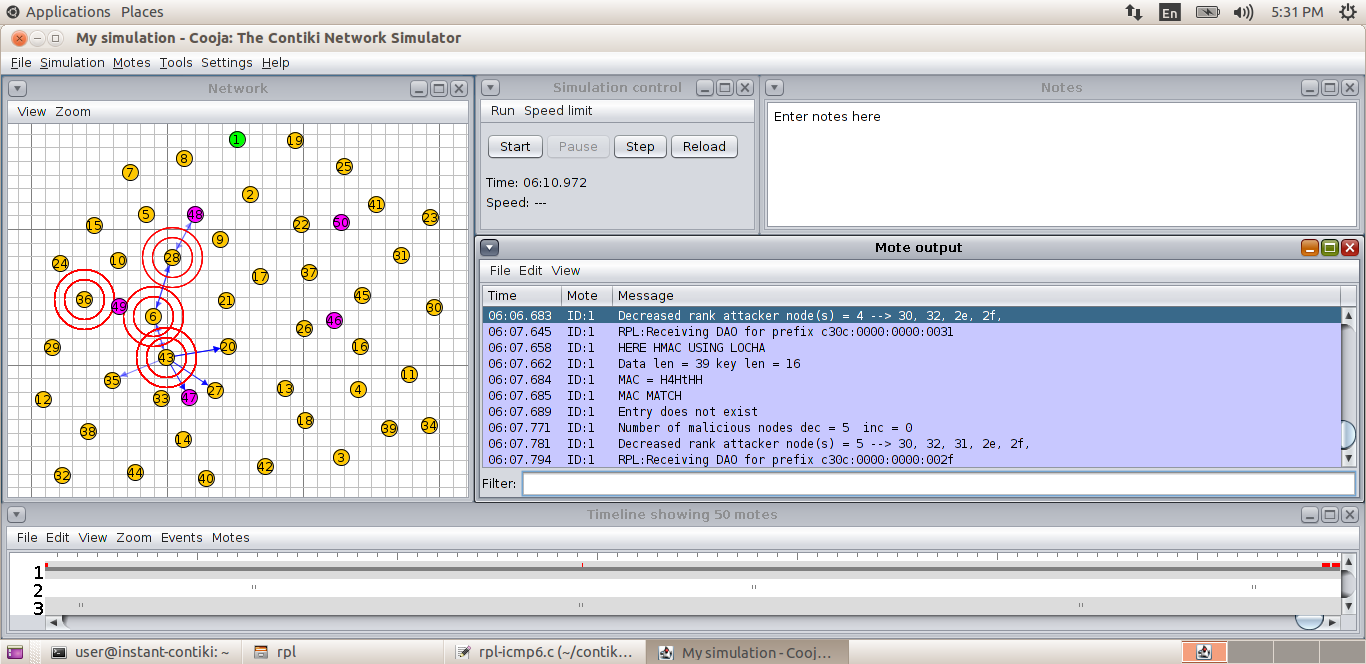The image size is (1366, 664).
Task: Open Motes menu in main menubar
Action: pyautogui.click(x=132, y=62)
